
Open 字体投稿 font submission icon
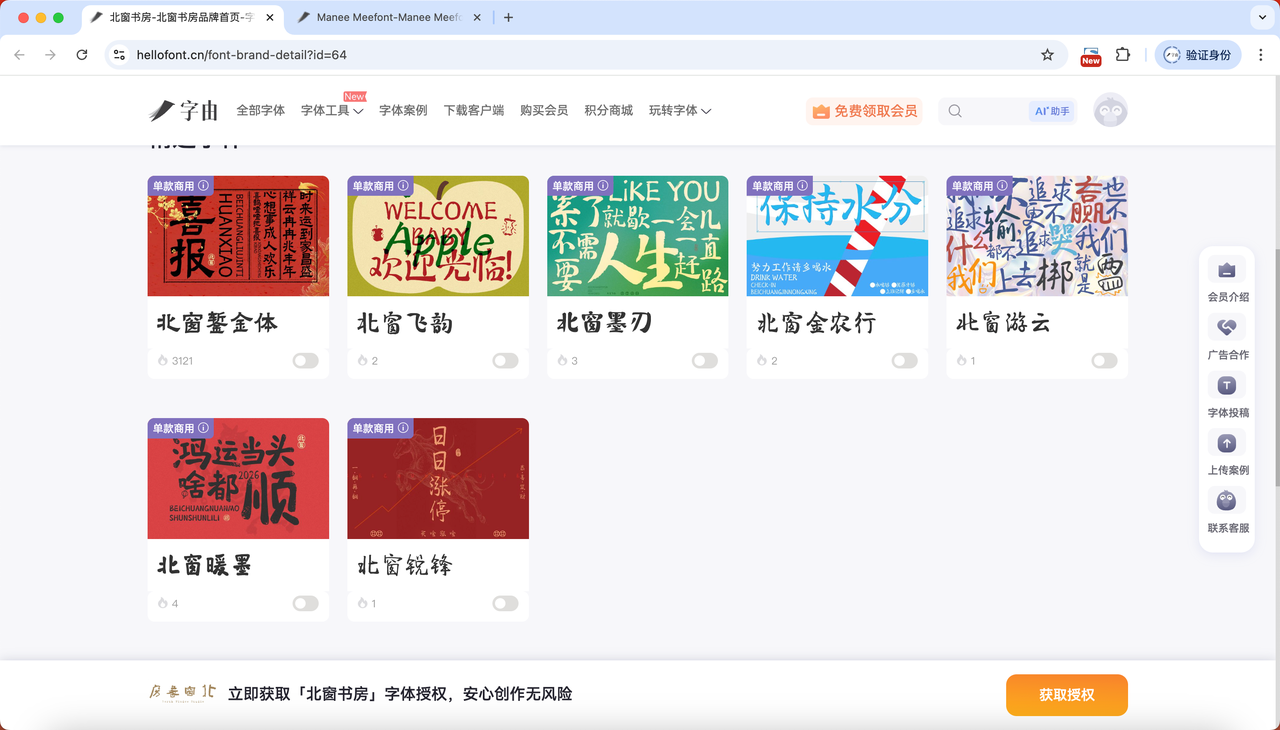coord(1227,385)
